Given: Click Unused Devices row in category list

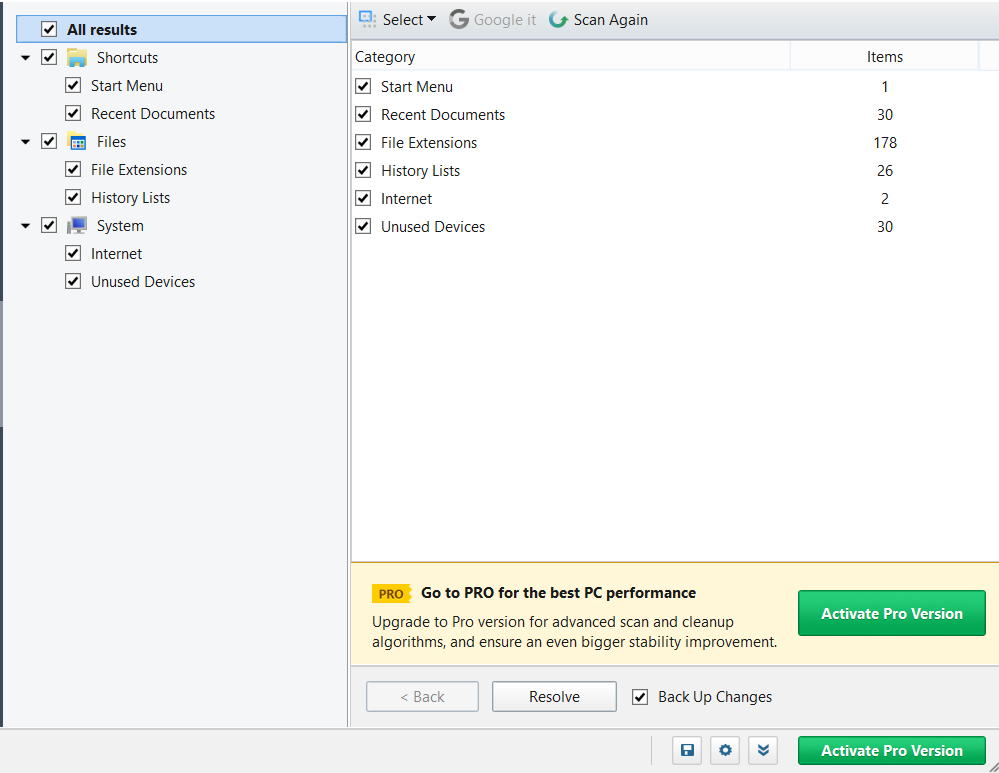Looking at the screenshot, I should point(666,226).
